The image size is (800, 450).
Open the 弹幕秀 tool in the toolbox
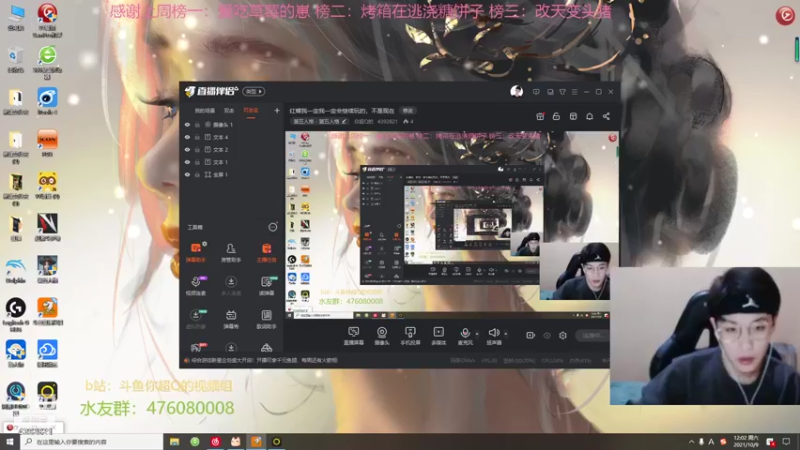coord(231,319)
